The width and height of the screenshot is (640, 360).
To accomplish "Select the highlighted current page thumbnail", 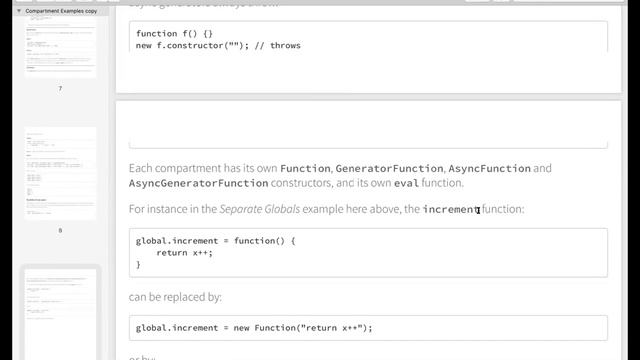I will (60, 313).
